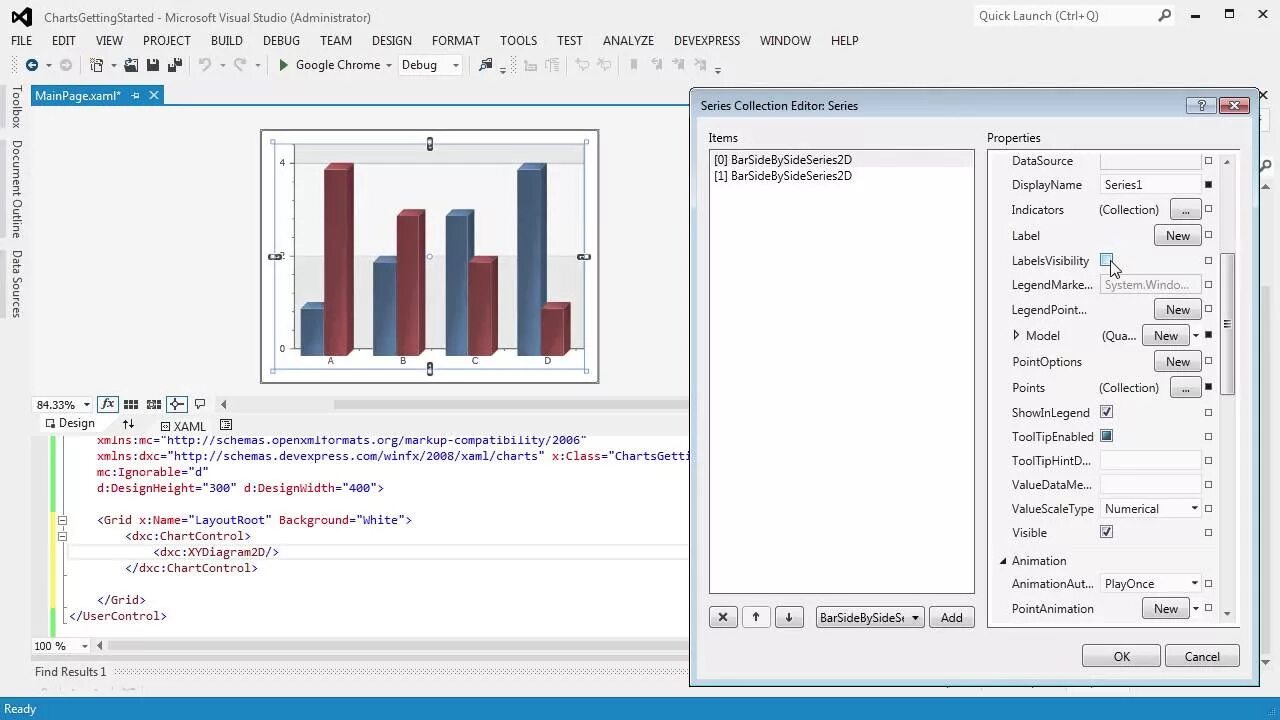The width and height of the screenshot is (1280, 720).
Task: Collapse the Grid element in XAML editor
Action: [62, 520]
